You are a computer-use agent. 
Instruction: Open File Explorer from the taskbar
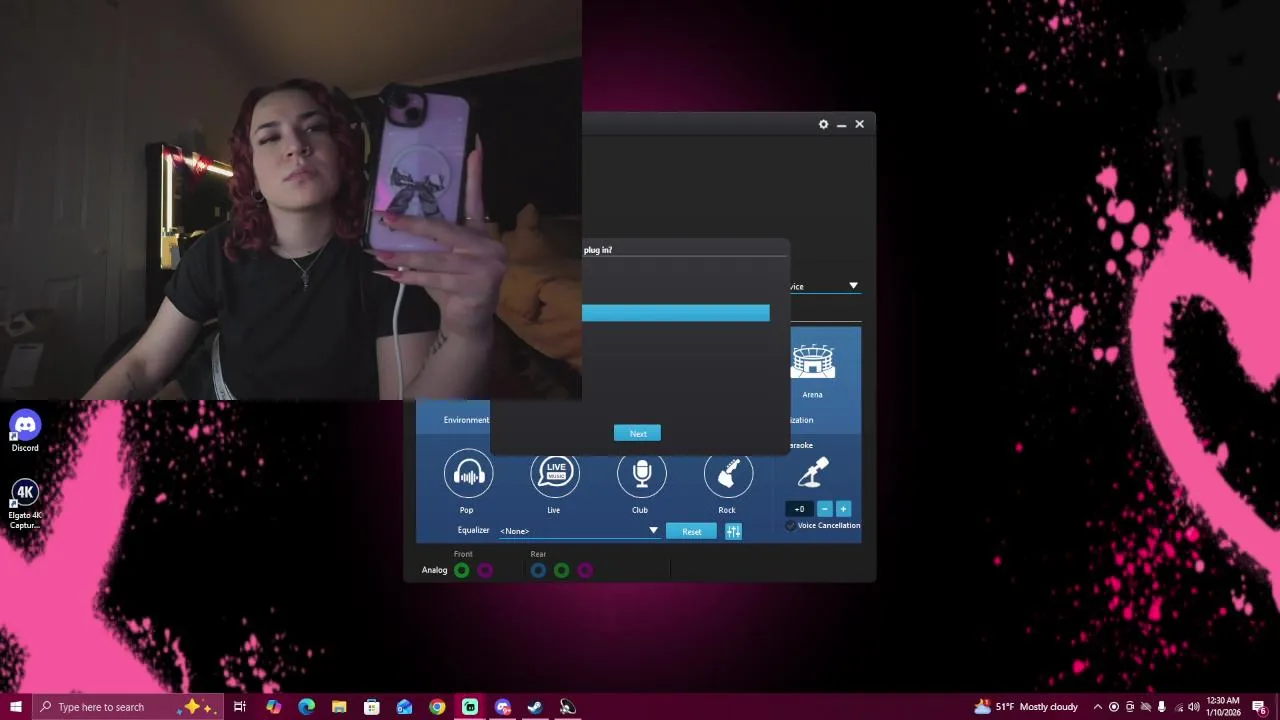coord(339,707)
